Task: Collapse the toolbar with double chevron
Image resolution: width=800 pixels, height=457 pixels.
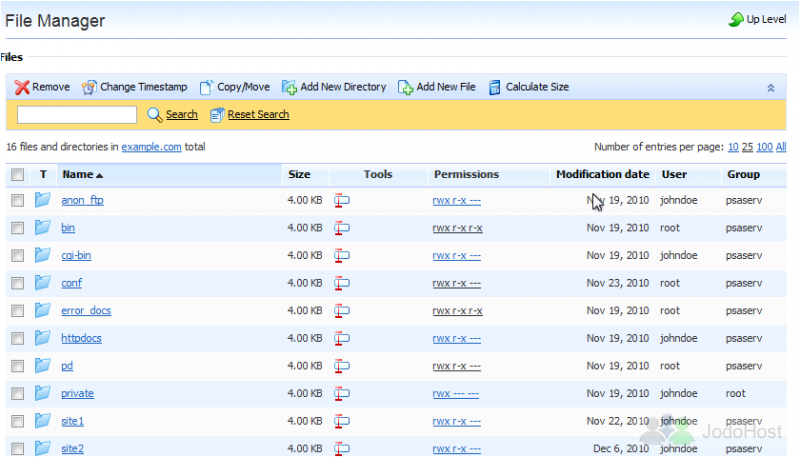Action: click(770, 88)
